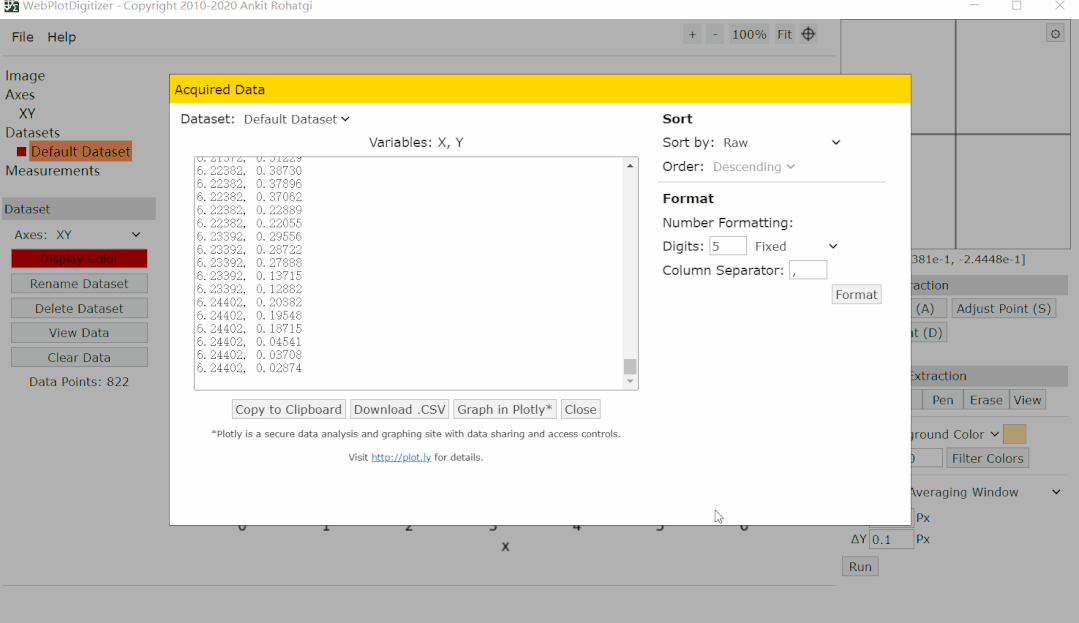Open the Fixed number format dropdown
Viewport: 1079px width, 623px height.
pyautogui.click(x=796, y=246)
